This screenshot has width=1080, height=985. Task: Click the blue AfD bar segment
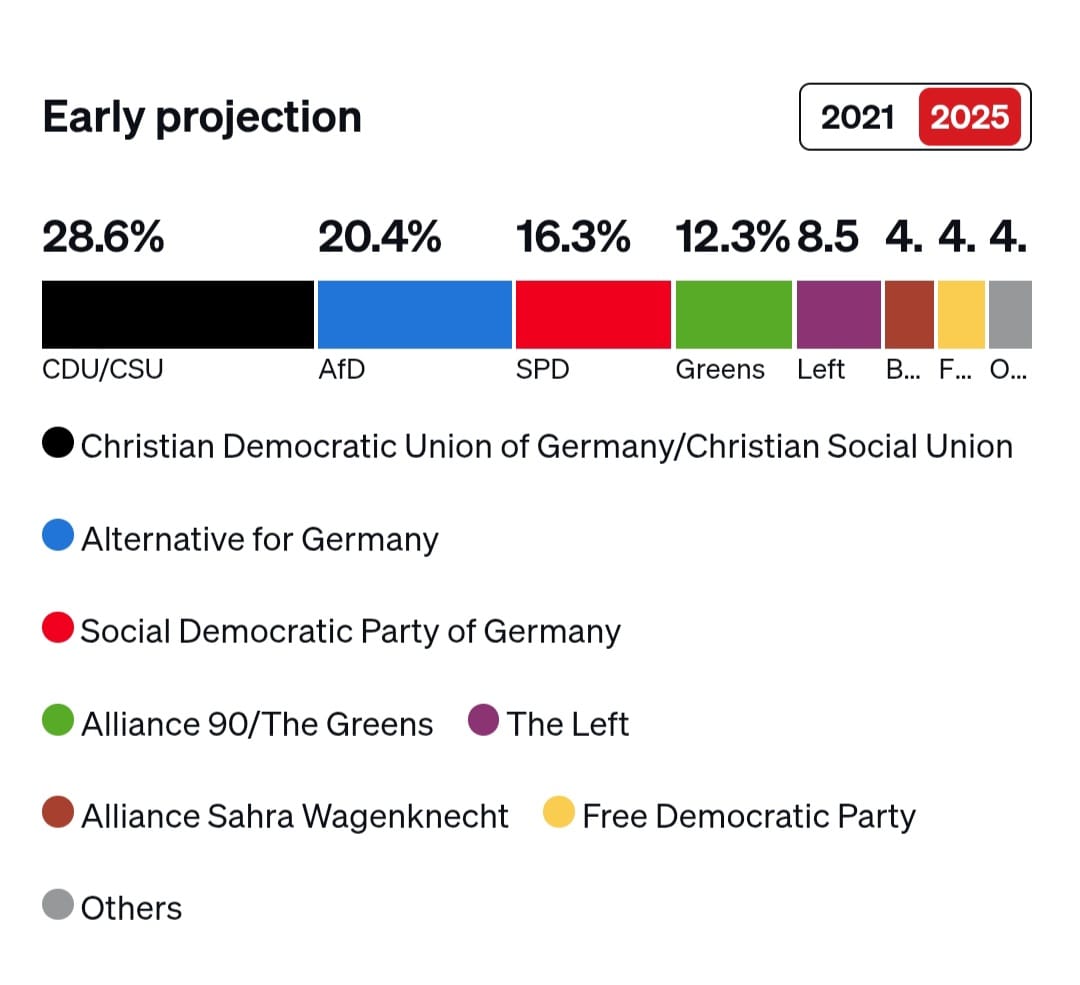coord(414,314)
